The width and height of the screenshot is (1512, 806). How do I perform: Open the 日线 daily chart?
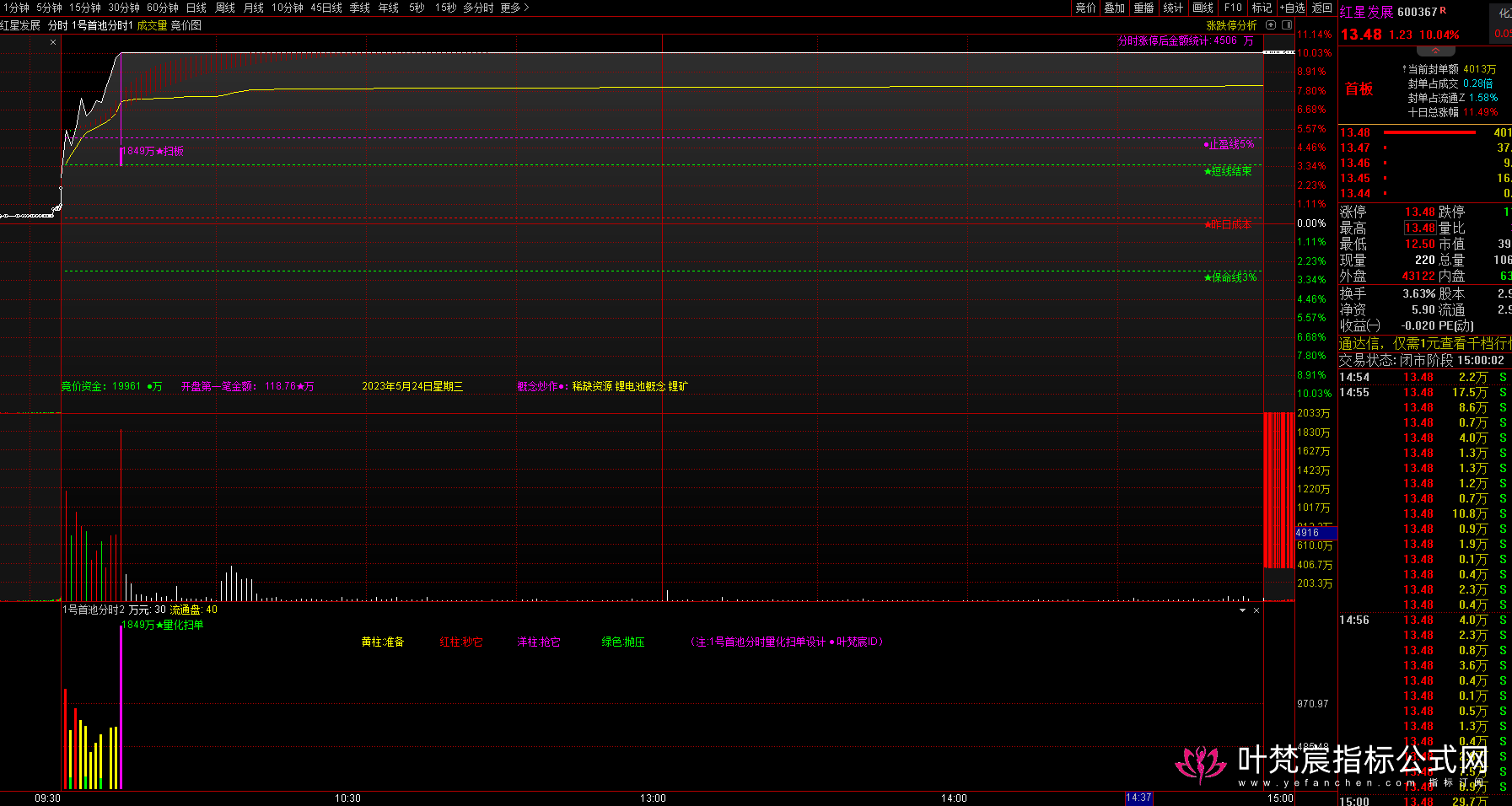[196, 8]
